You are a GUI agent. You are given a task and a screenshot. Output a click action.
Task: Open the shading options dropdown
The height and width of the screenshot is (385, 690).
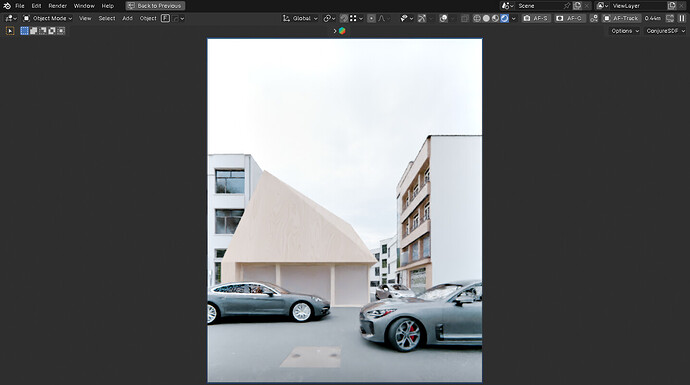coord(514,18)
